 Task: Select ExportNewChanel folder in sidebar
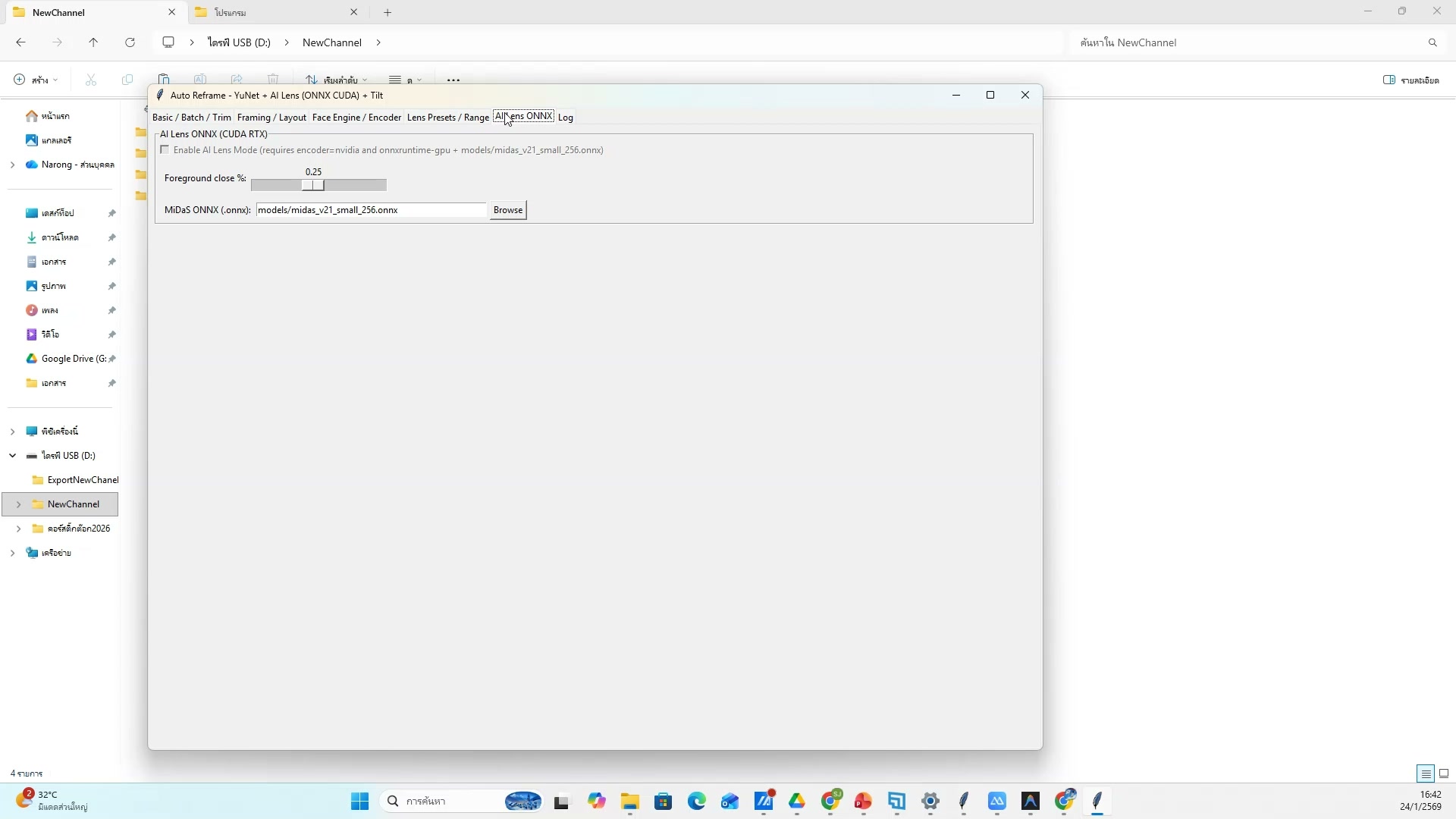82,480
